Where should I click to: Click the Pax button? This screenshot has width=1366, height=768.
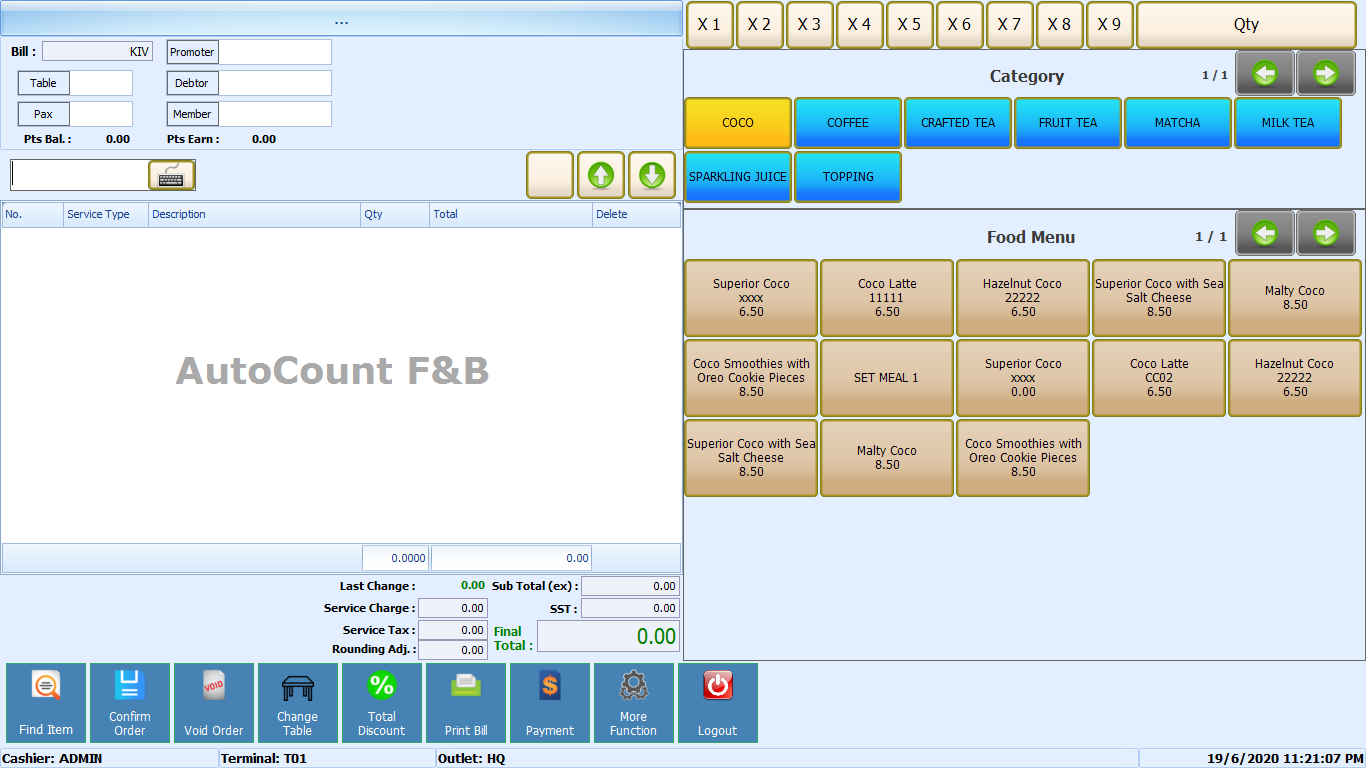pos(43,114)
